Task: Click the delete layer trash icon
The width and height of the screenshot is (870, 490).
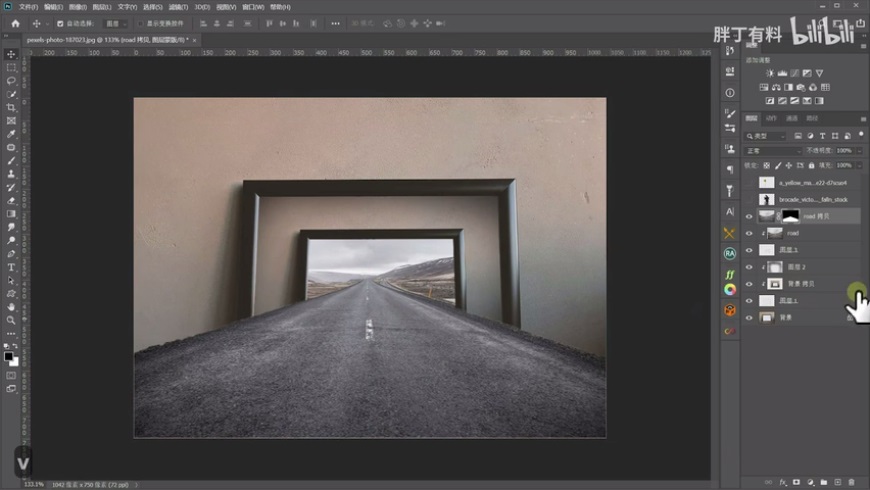Action: click(851, 482)
